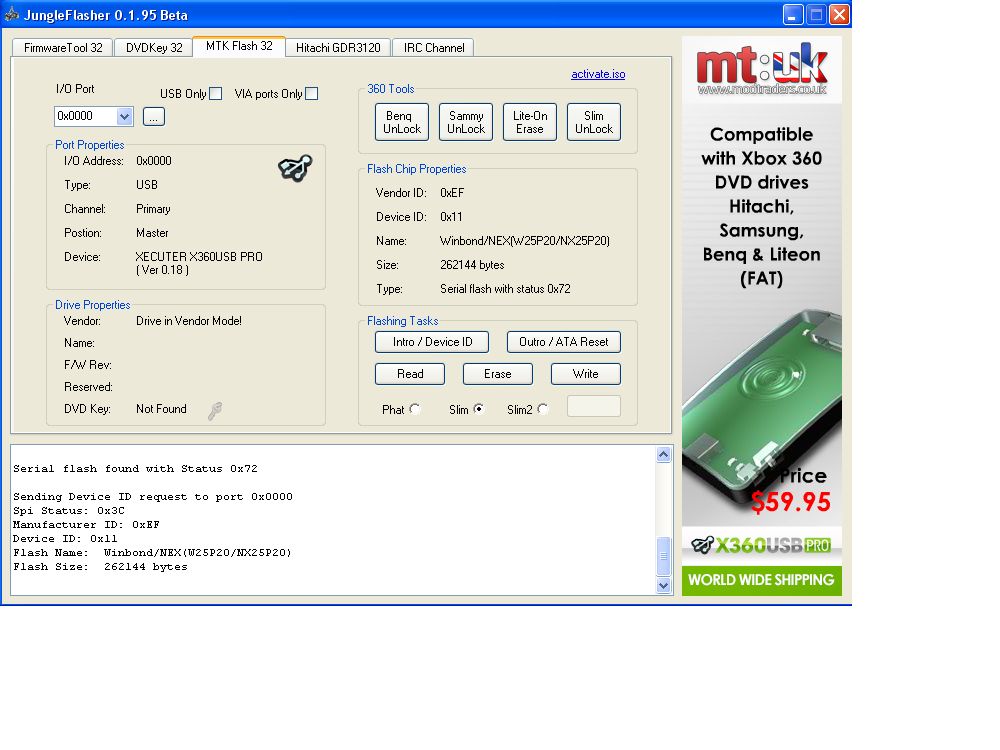1000x750 pixels.
Task: Click the log line 'Manufacturer ID: 0xEF'
Action: pos(86,525)
